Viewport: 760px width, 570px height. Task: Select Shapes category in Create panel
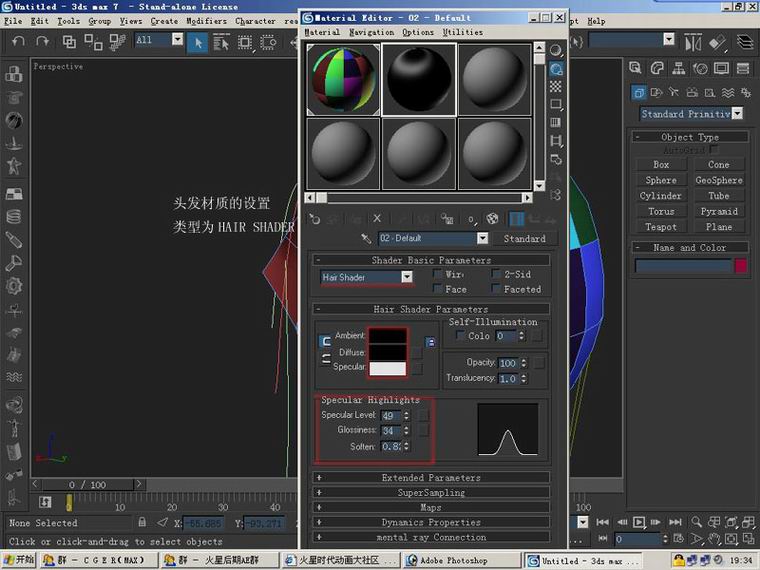pyautogui.click(x=656, y=92)
